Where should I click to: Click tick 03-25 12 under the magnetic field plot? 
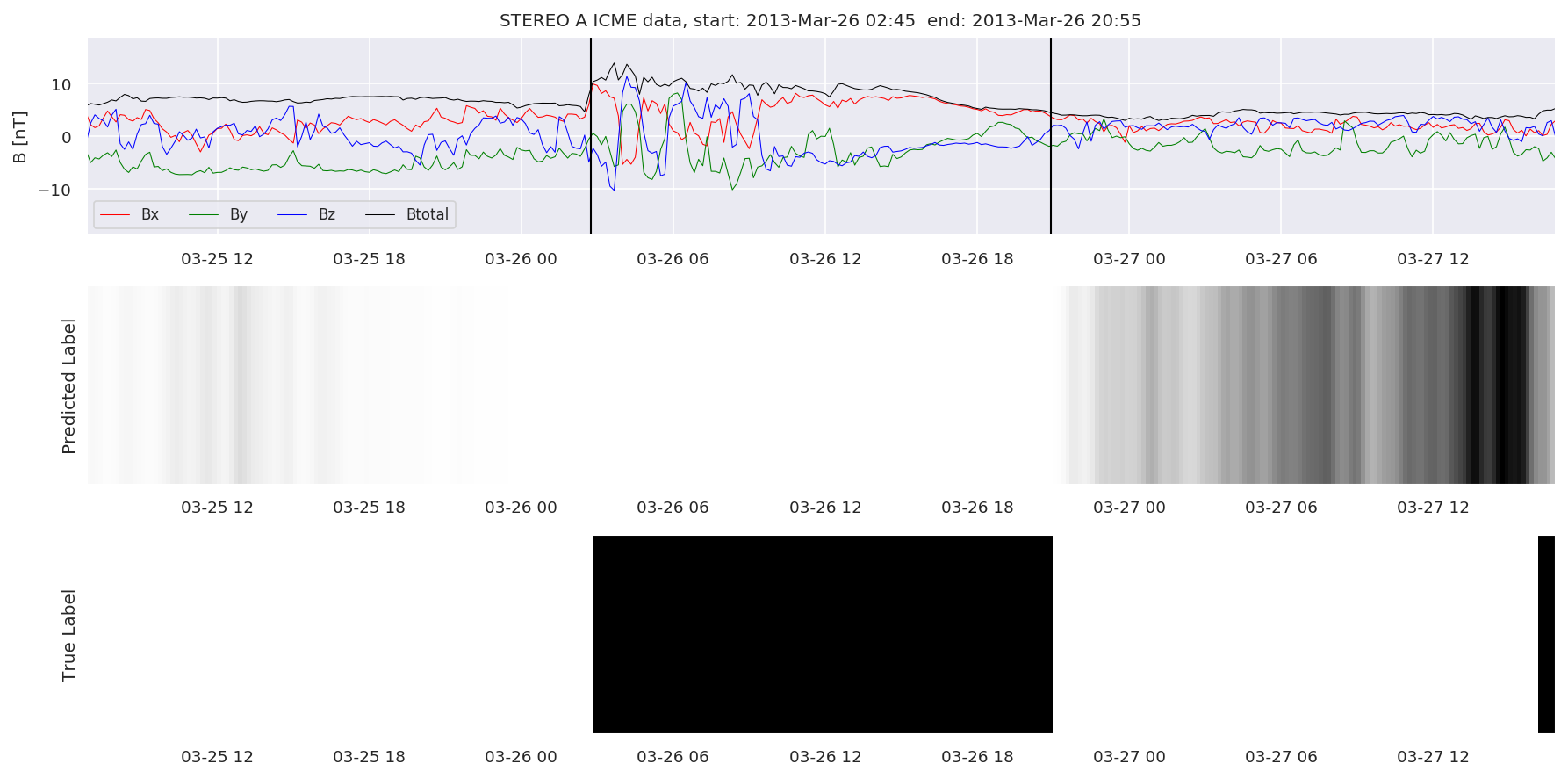pos(217,259)
